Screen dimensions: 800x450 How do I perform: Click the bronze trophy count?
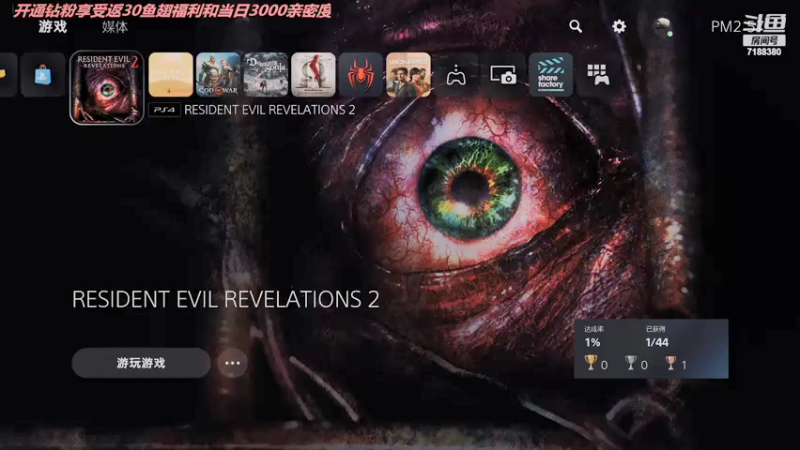pyautogui.click(x=676, y=363)
